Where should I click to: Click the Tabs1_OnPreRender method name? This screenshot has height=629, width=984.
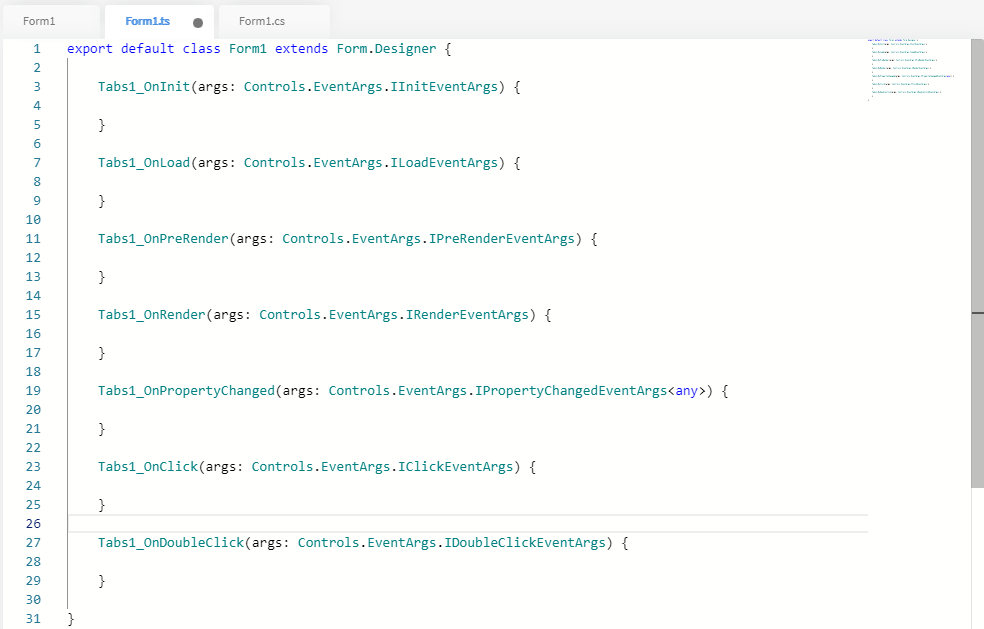[163, 239]
